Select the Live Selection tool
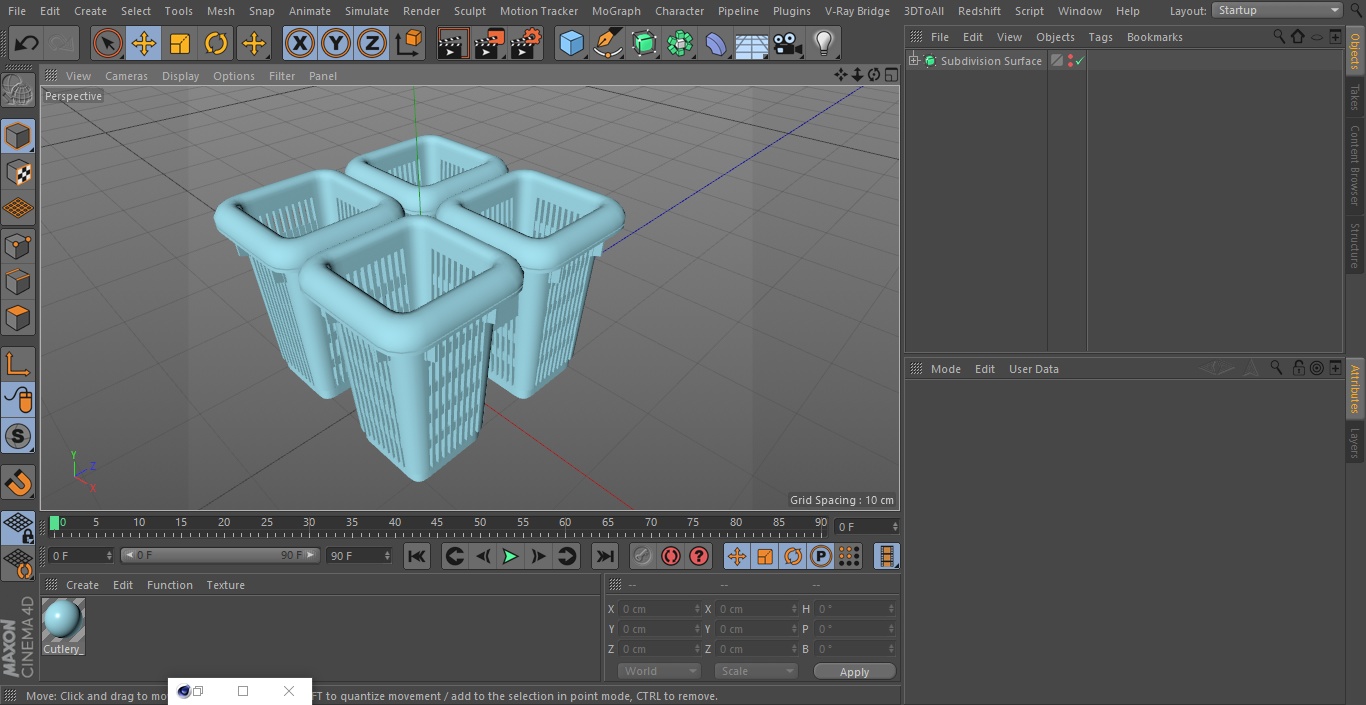Viewport: 1366px width, 705px height. click(107, 44)
